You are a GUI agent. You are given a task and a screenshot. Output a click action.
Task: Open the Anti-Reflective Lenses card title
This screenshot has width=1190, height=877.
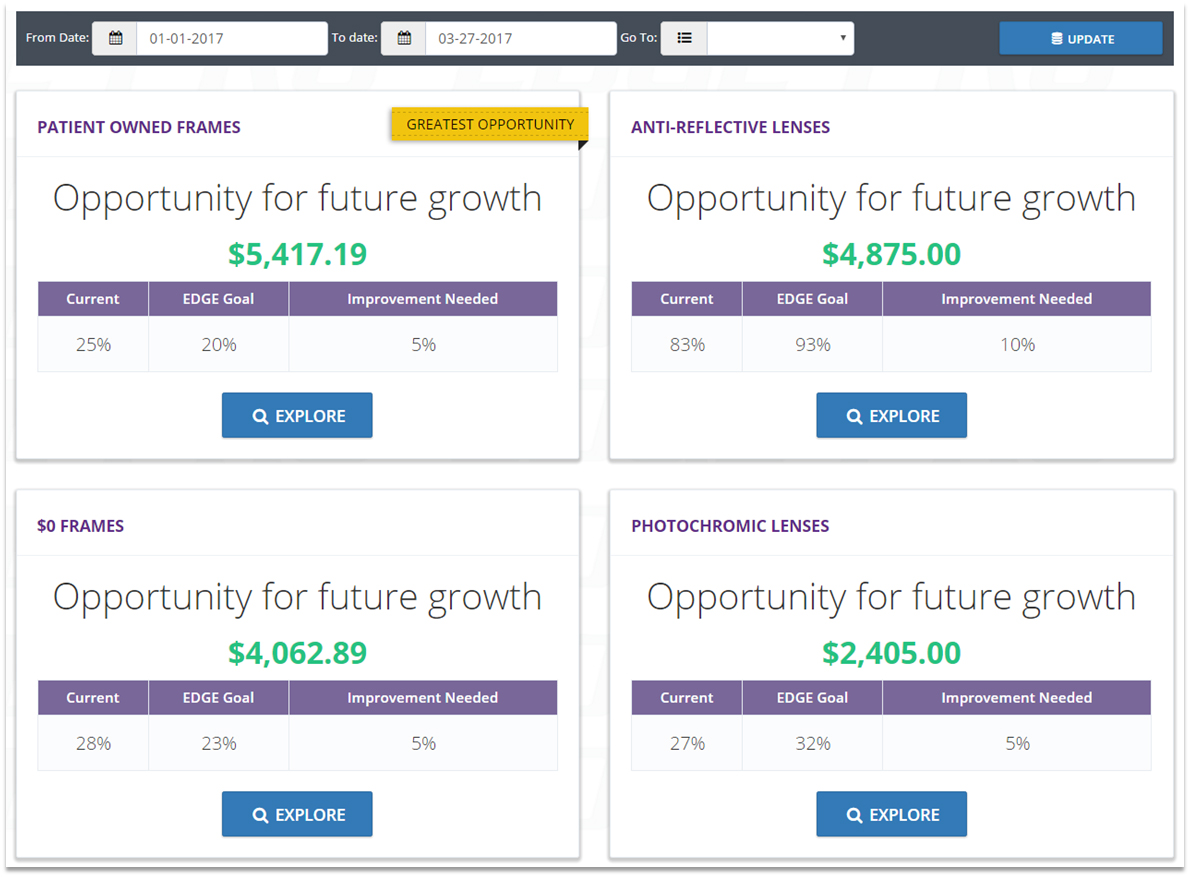[730, 127]
